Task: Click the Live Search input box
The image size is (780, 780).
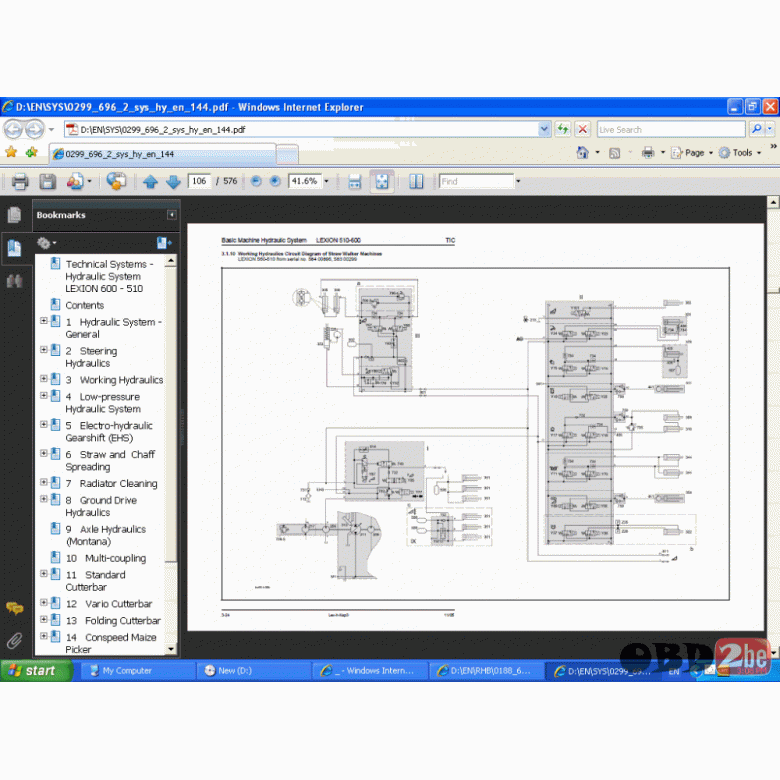Action: coord(671,129)
